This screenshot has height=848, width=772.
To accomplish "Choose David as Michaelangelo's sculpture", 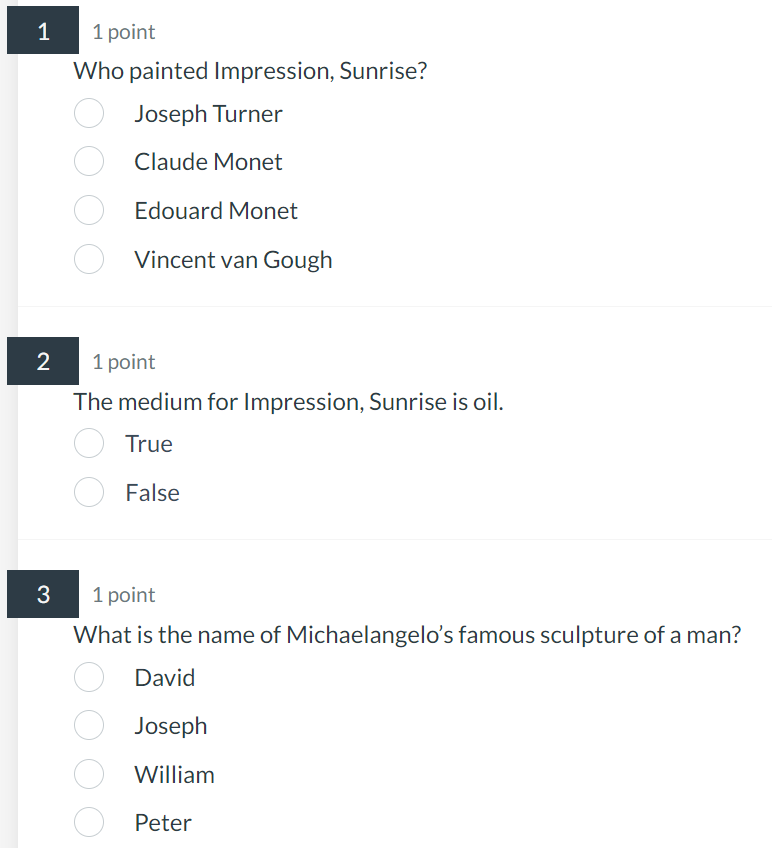I will [x=89, y=677].
